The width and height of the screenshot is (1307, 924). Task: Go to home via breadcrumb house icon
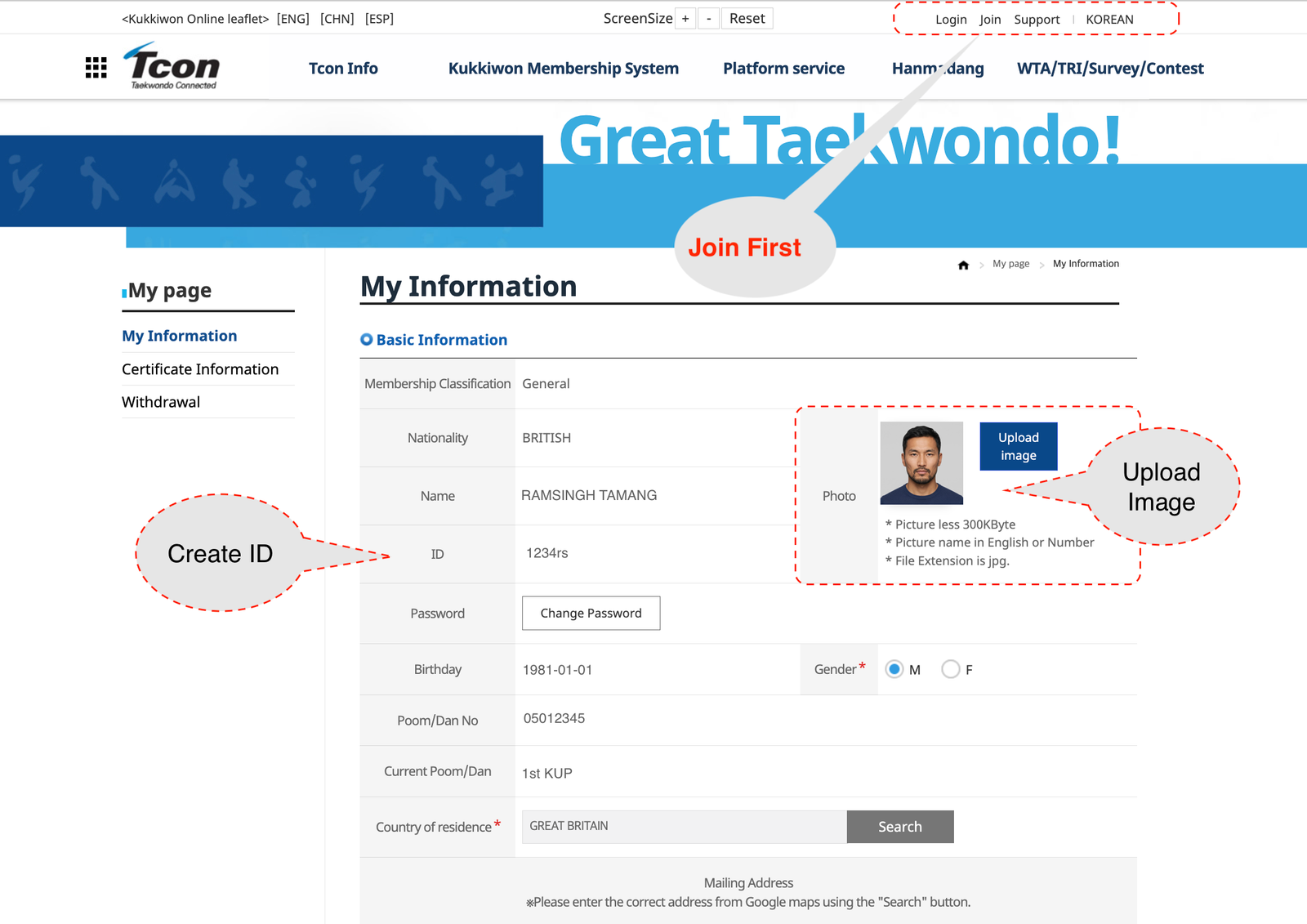(963, 265)
